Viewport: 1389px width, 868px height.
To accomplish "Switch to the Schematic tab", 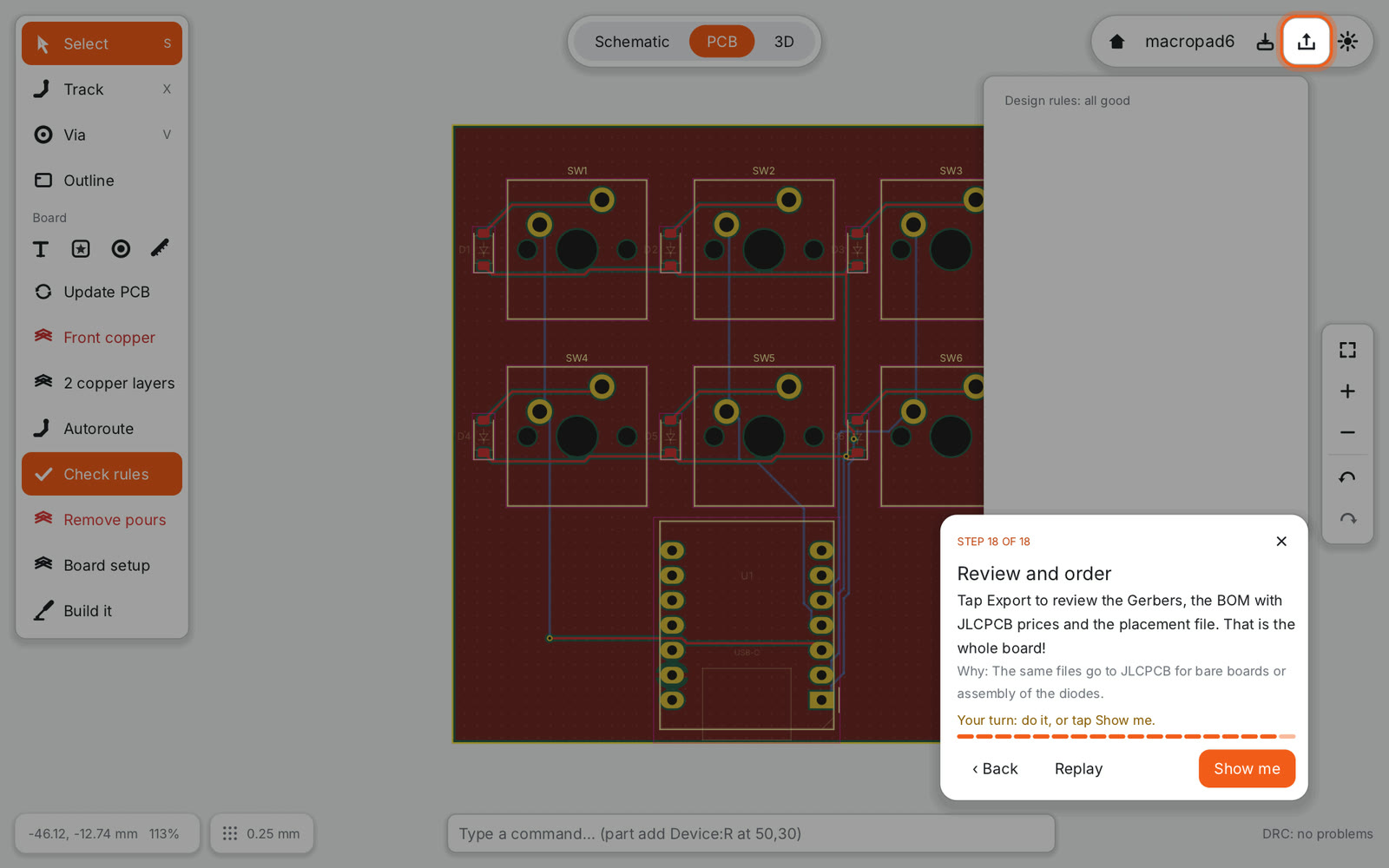I will 632,42.
